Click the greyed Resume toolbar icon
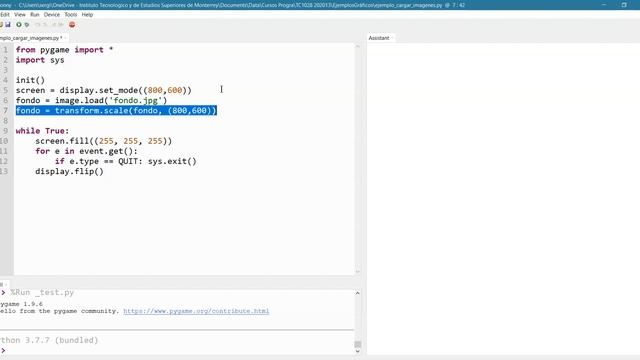 click(x=60, y=24)
